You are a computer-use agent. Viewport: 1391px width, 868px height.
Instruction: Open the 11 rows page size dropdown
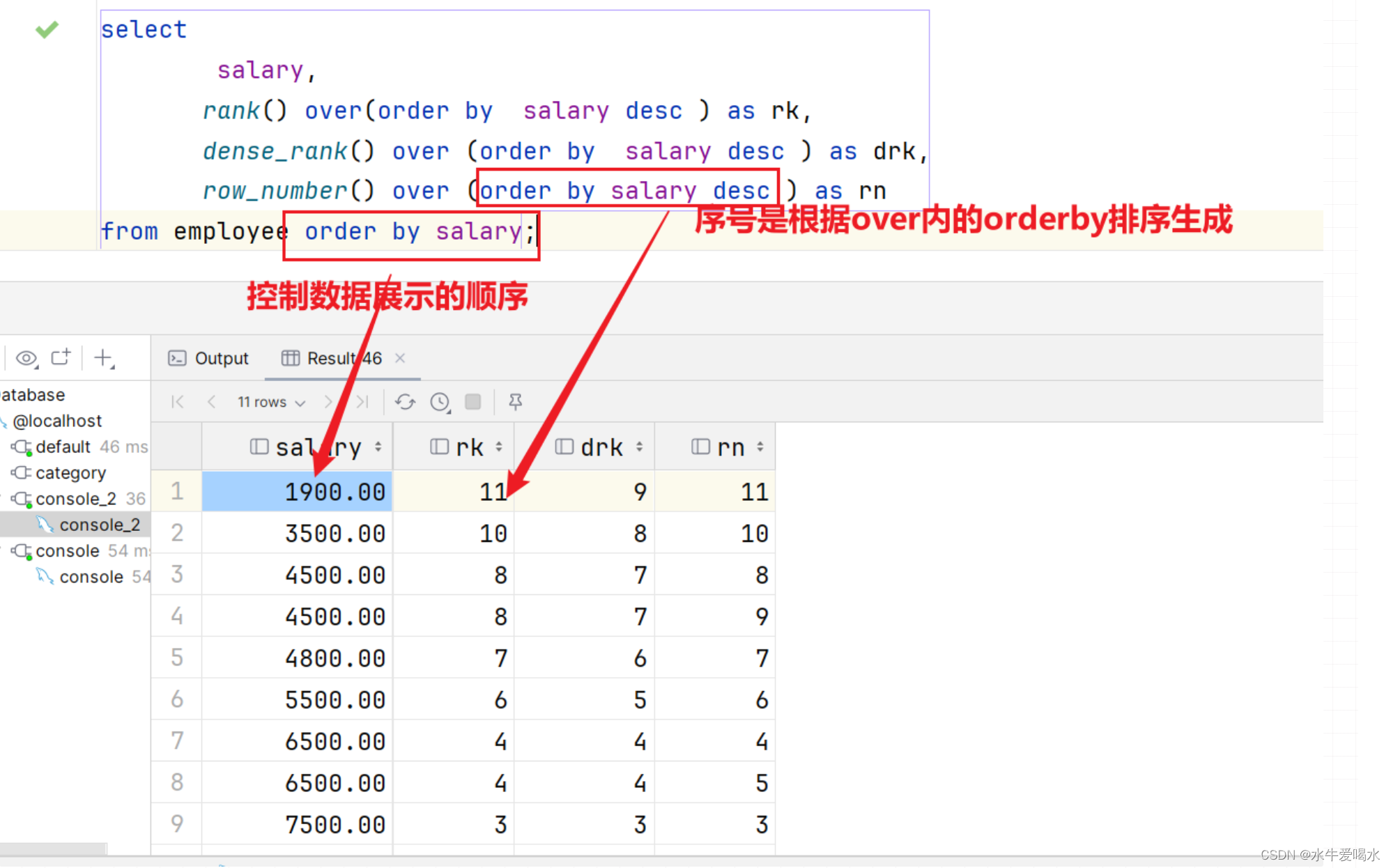271,402
